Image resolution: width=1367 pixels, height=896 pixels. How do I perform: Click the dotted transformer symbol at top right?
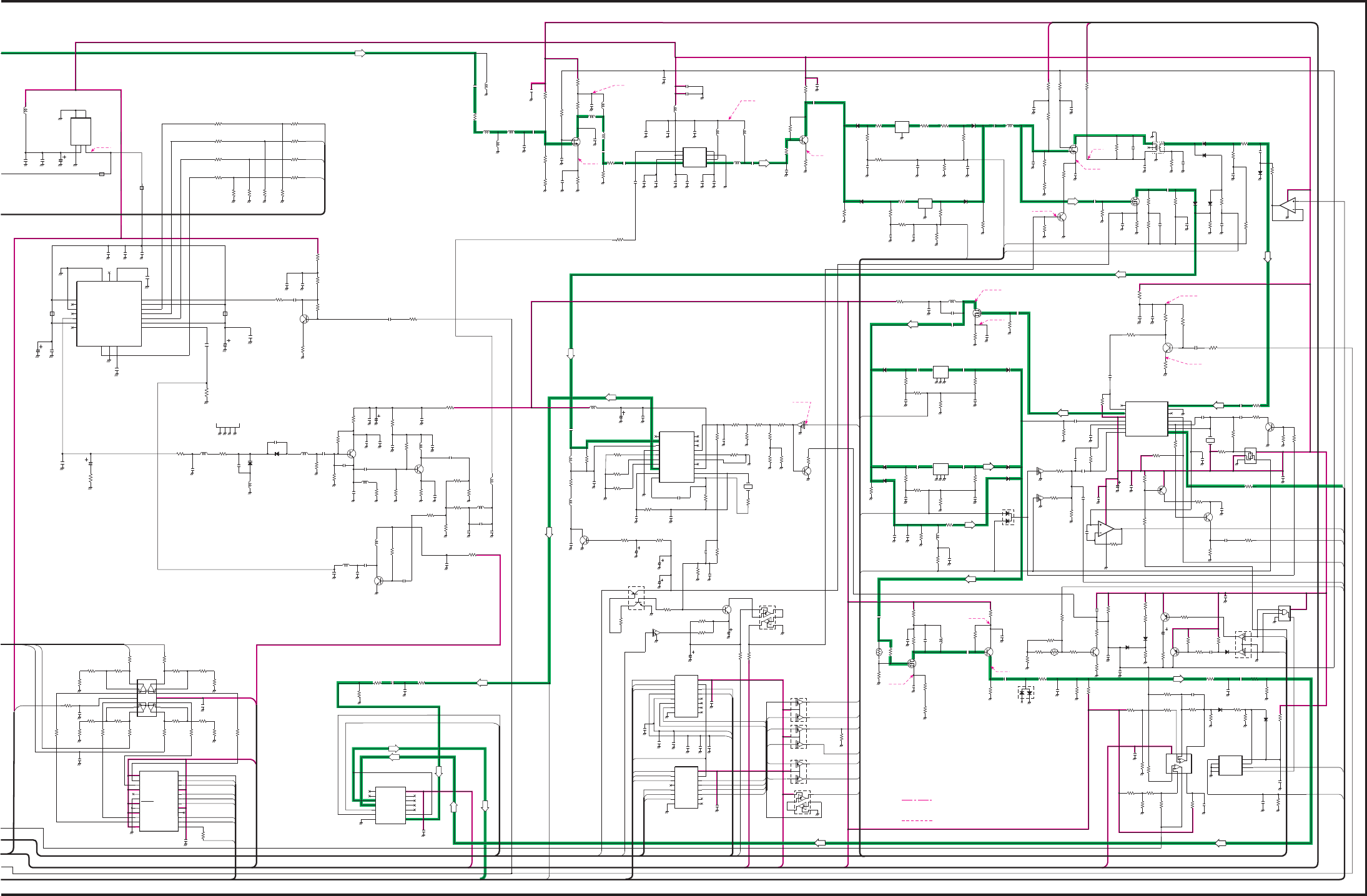[1157, 147]
